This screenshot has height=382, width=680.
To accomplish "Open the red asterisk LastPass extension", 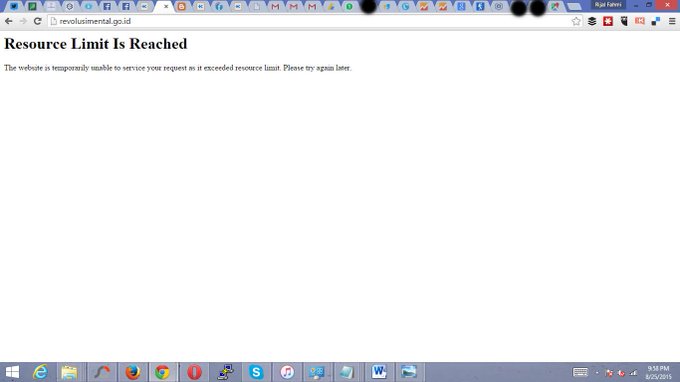I will click(608, 21).
